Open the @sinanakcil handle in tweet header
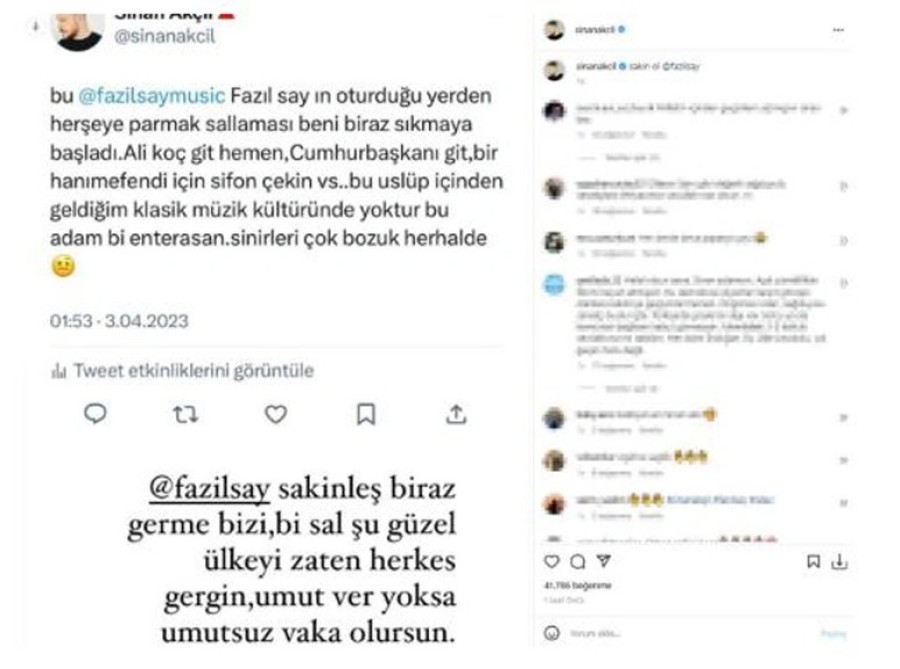This screenshot has height=669, width=900. 164,36
